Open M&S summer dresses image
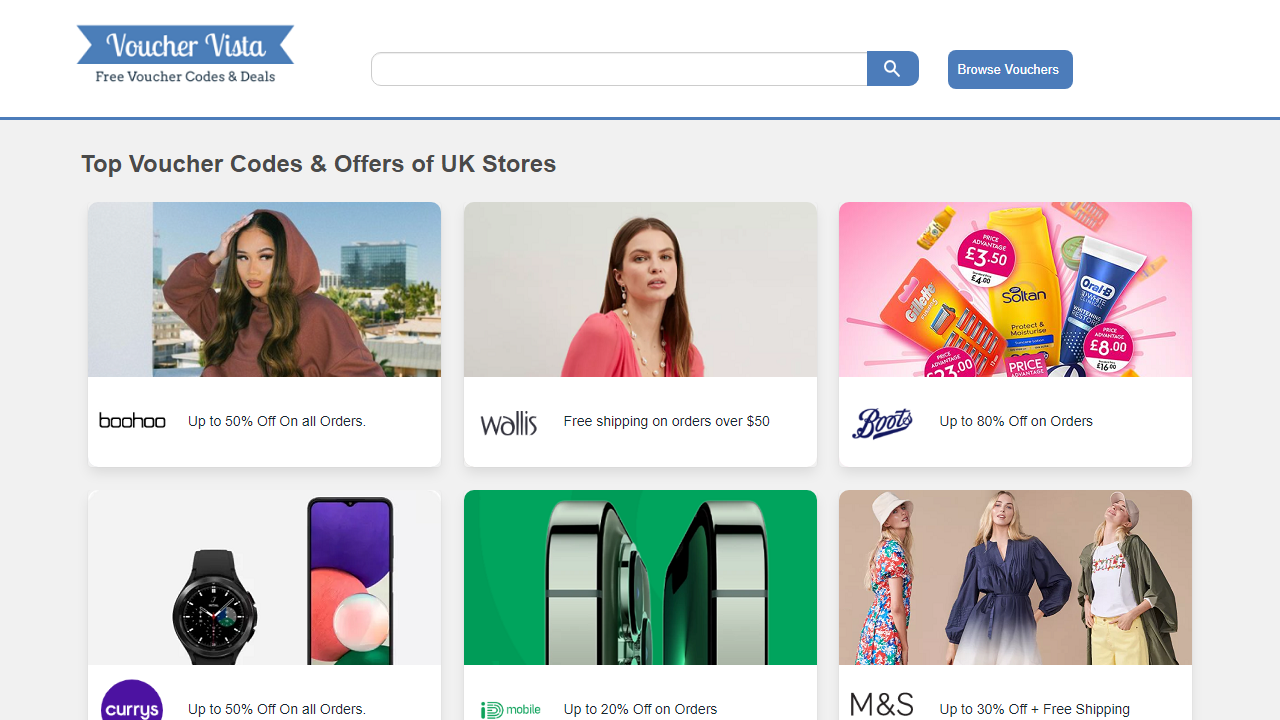This screenshot has height=720, width=1280. [1015, 577]
